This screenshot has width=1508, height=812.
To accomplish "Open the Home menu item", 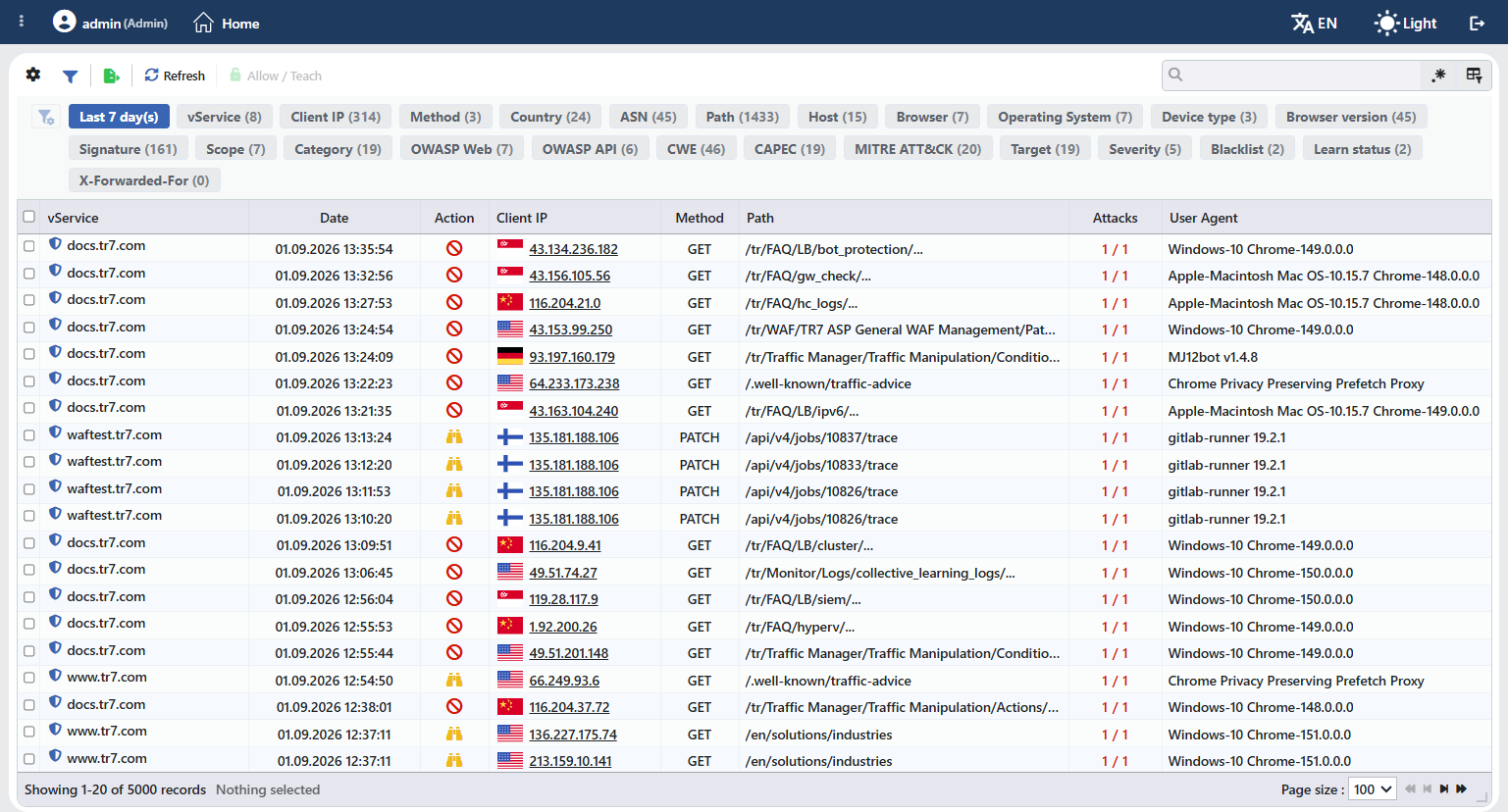I will 227,23.
